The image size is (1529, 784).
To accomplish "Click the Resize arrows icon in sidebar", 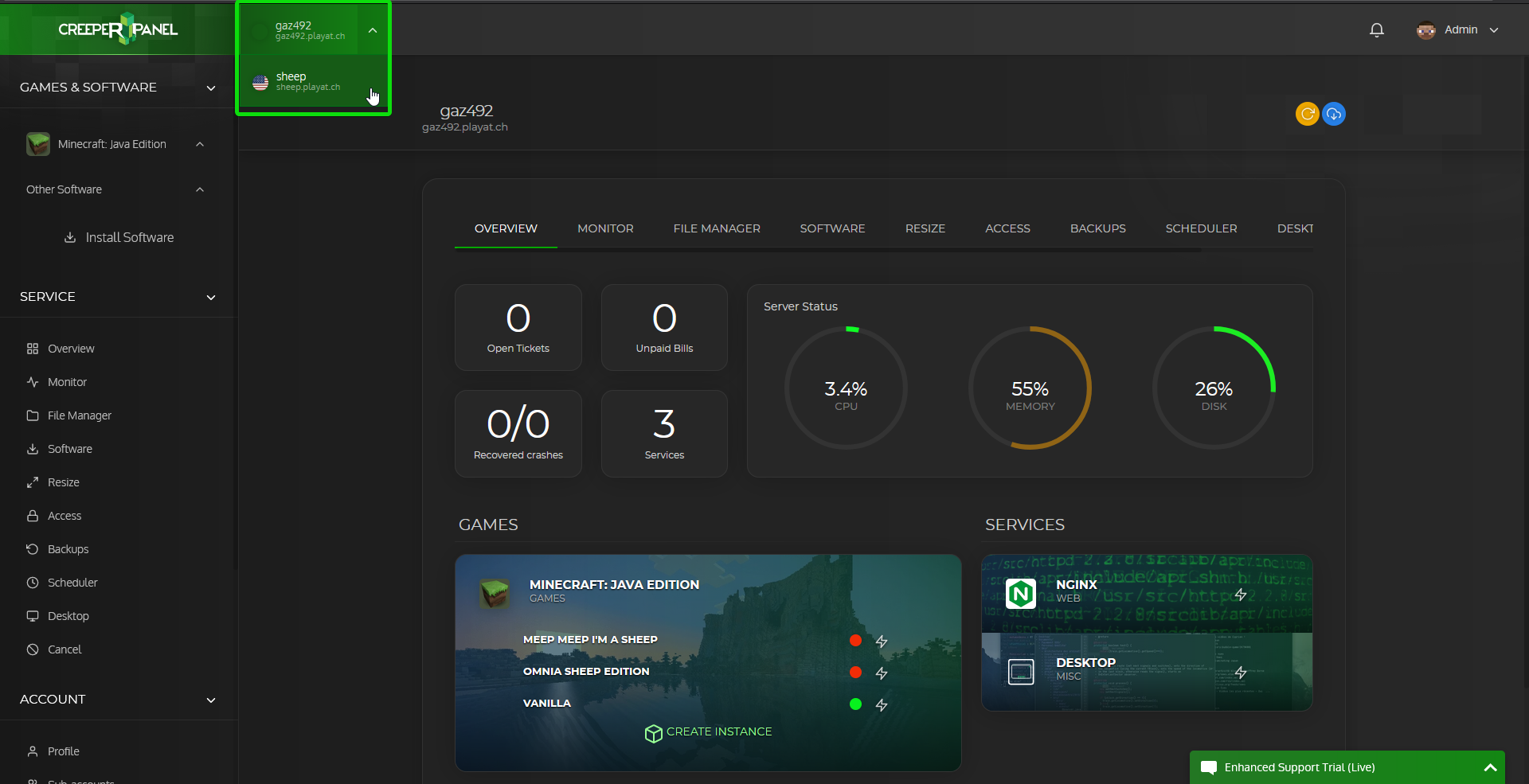I will click(33, 482).
